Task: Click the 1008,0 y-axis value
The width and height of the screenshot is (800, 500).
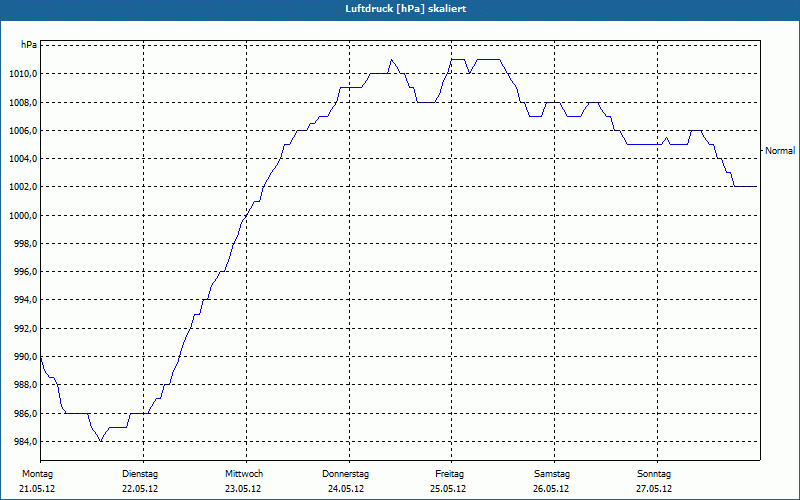Action: point(23,103)
